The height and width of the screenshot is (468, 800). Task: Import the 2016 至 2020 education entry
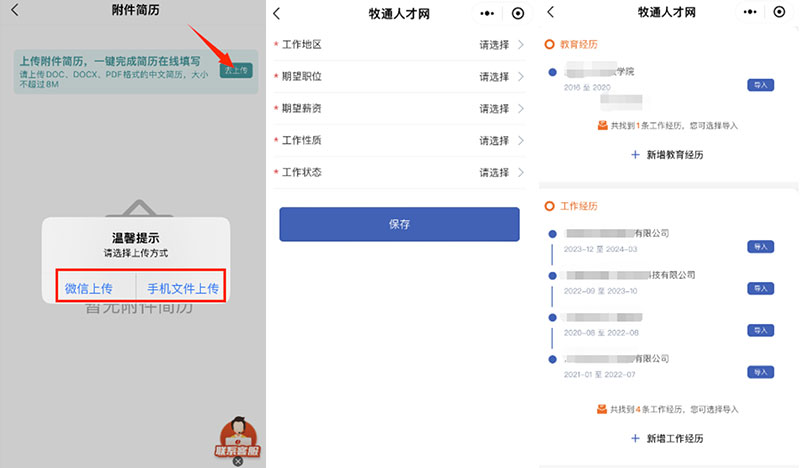coord(760,85)
